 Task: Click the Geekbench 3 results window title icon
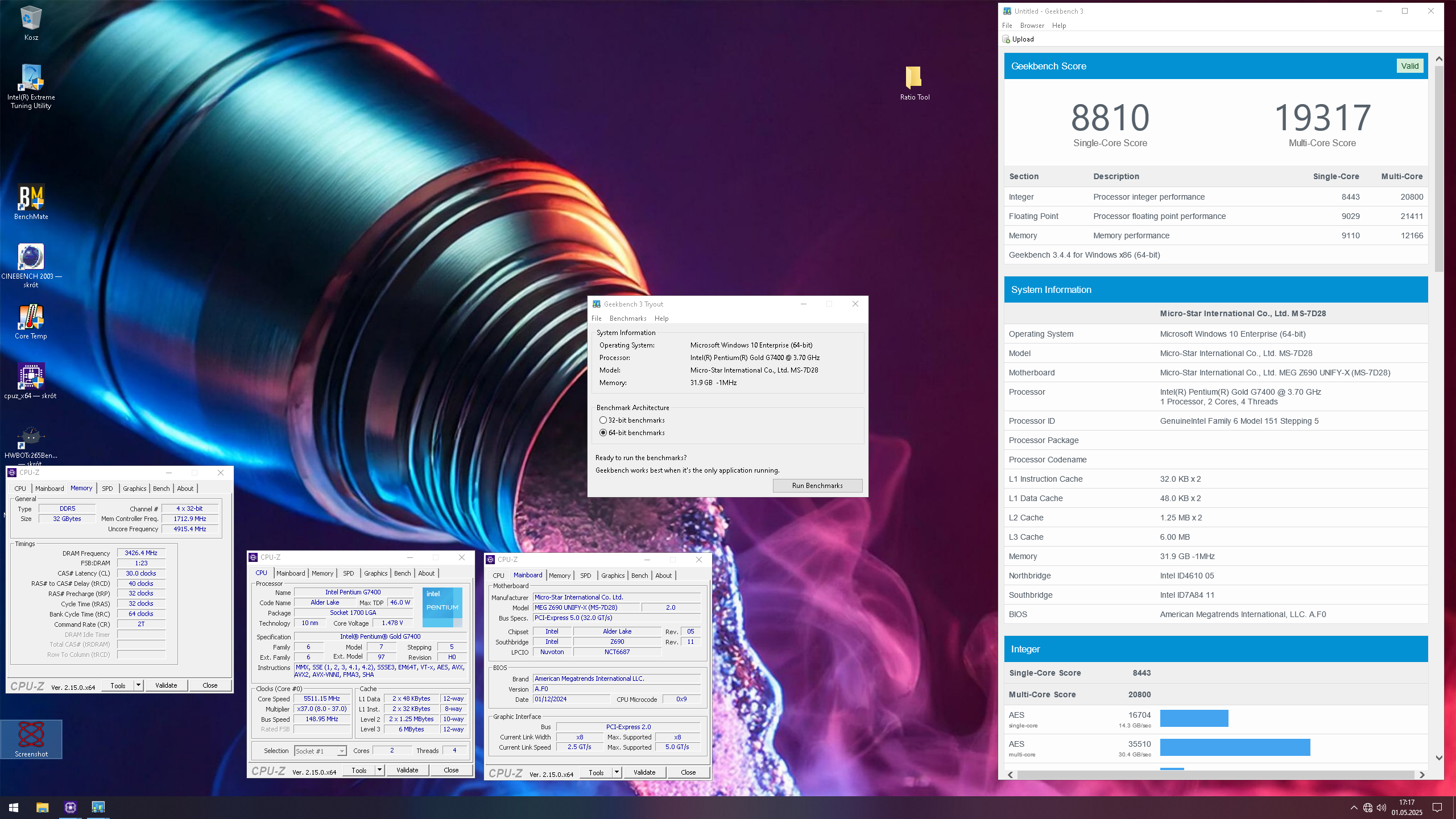[x=1007, y=11]
